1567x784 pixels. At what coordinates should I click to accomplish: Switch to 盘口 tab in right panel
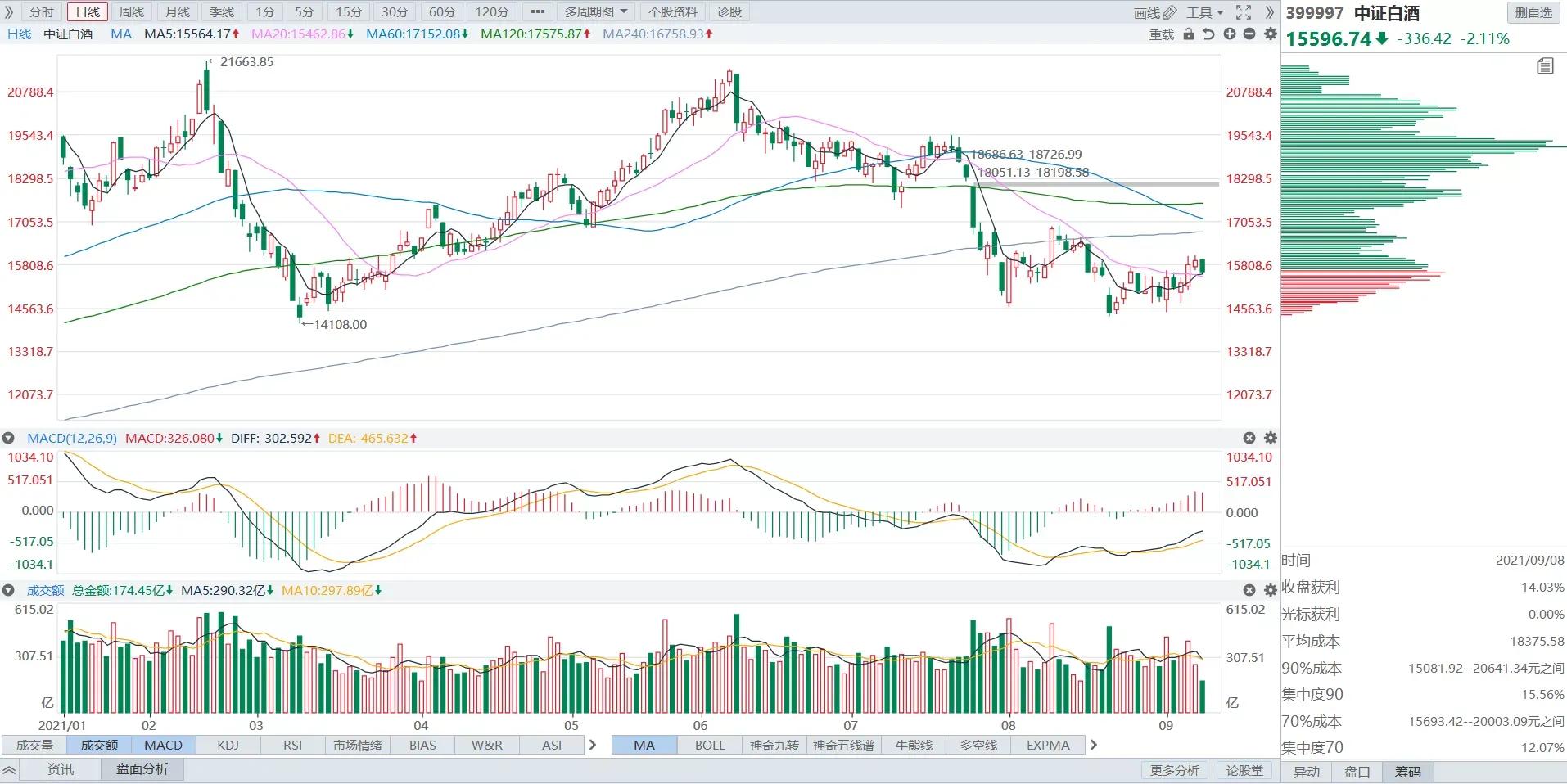tap(1357, 772)
